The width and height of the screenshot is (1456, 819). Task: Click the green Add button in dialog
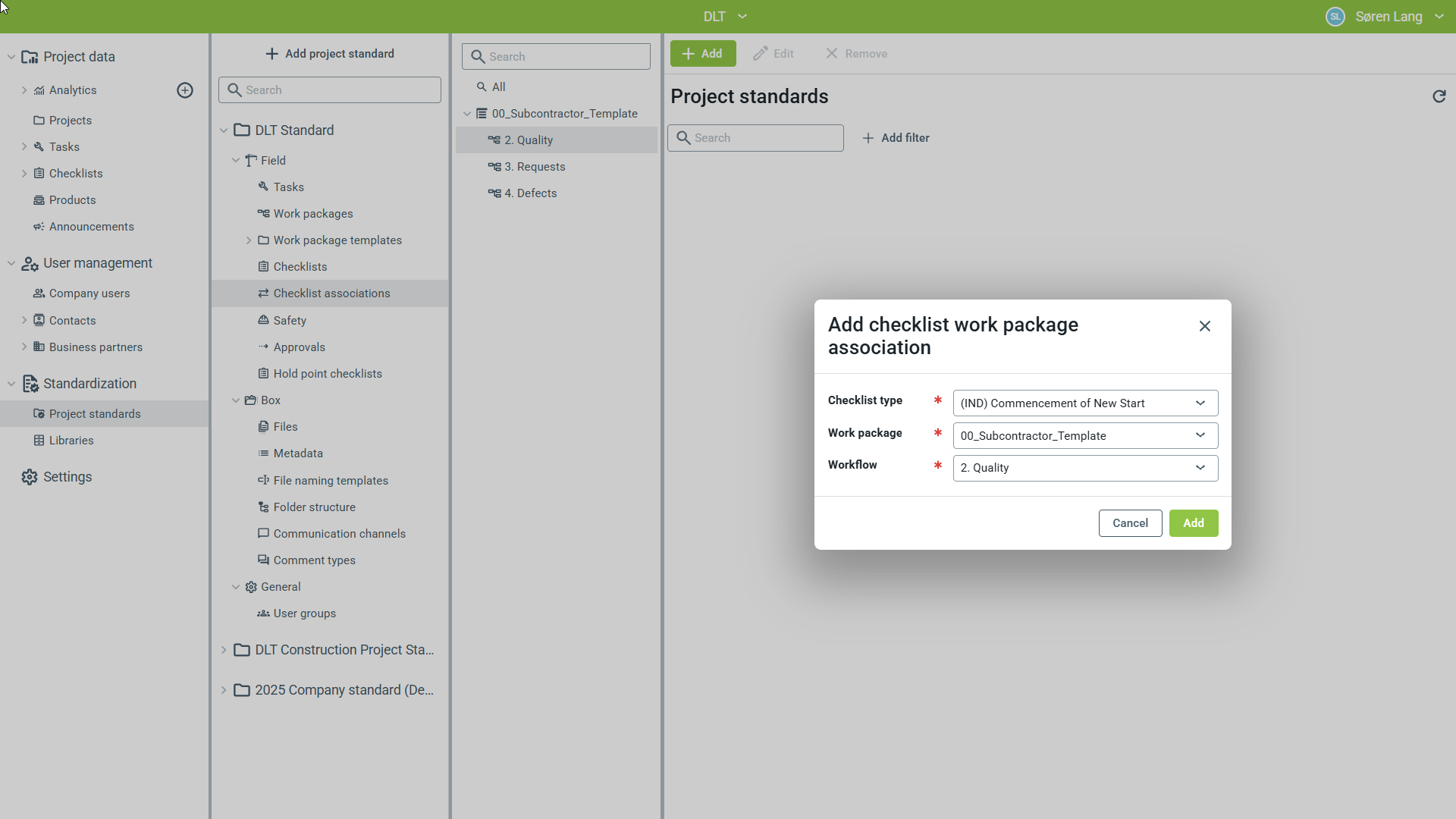[x=1193, y=523]
